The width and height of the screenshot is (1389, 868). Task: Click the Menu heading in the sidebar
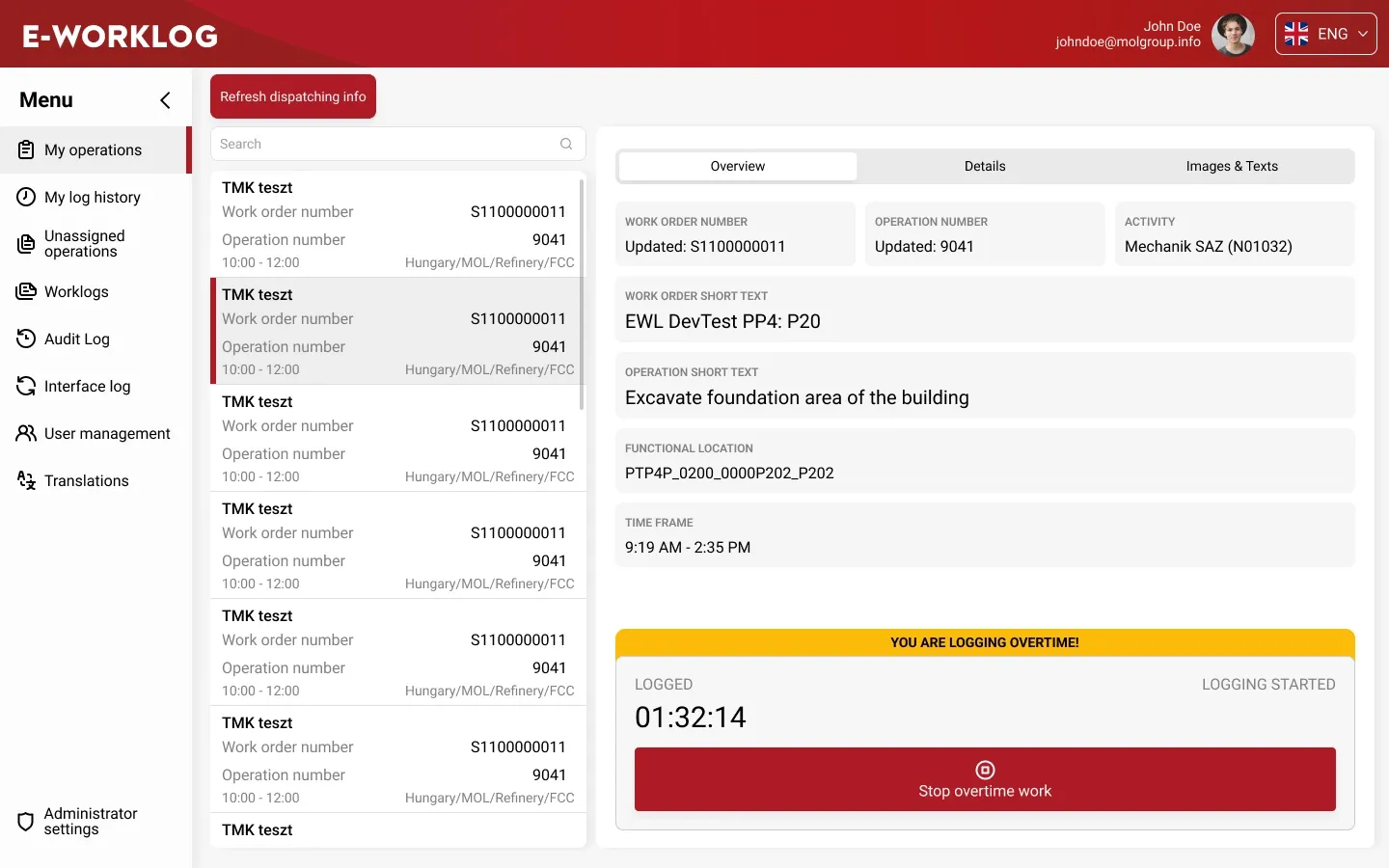coord(46,100)
